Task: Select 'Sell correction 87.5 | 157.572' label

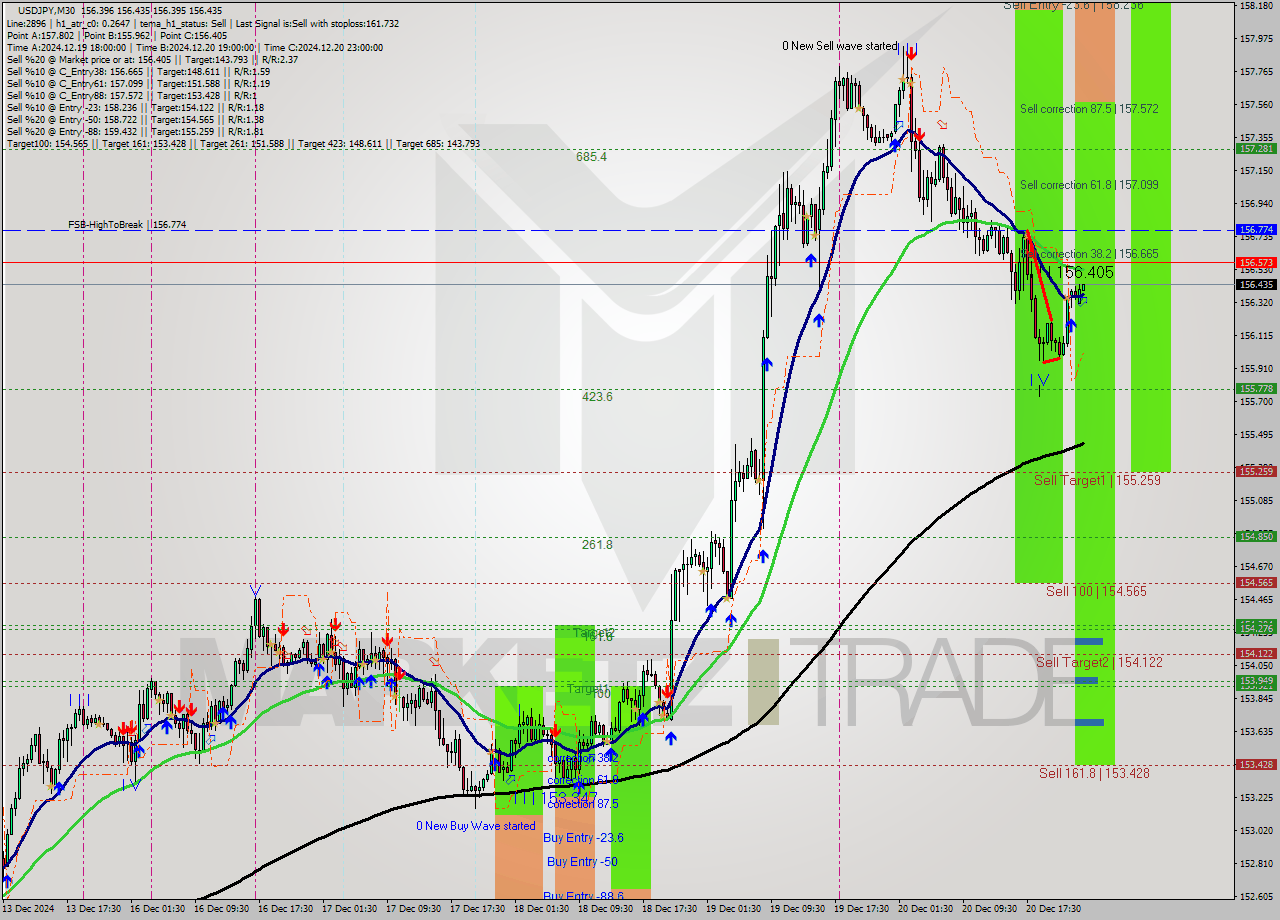Action: point(1089,109)
